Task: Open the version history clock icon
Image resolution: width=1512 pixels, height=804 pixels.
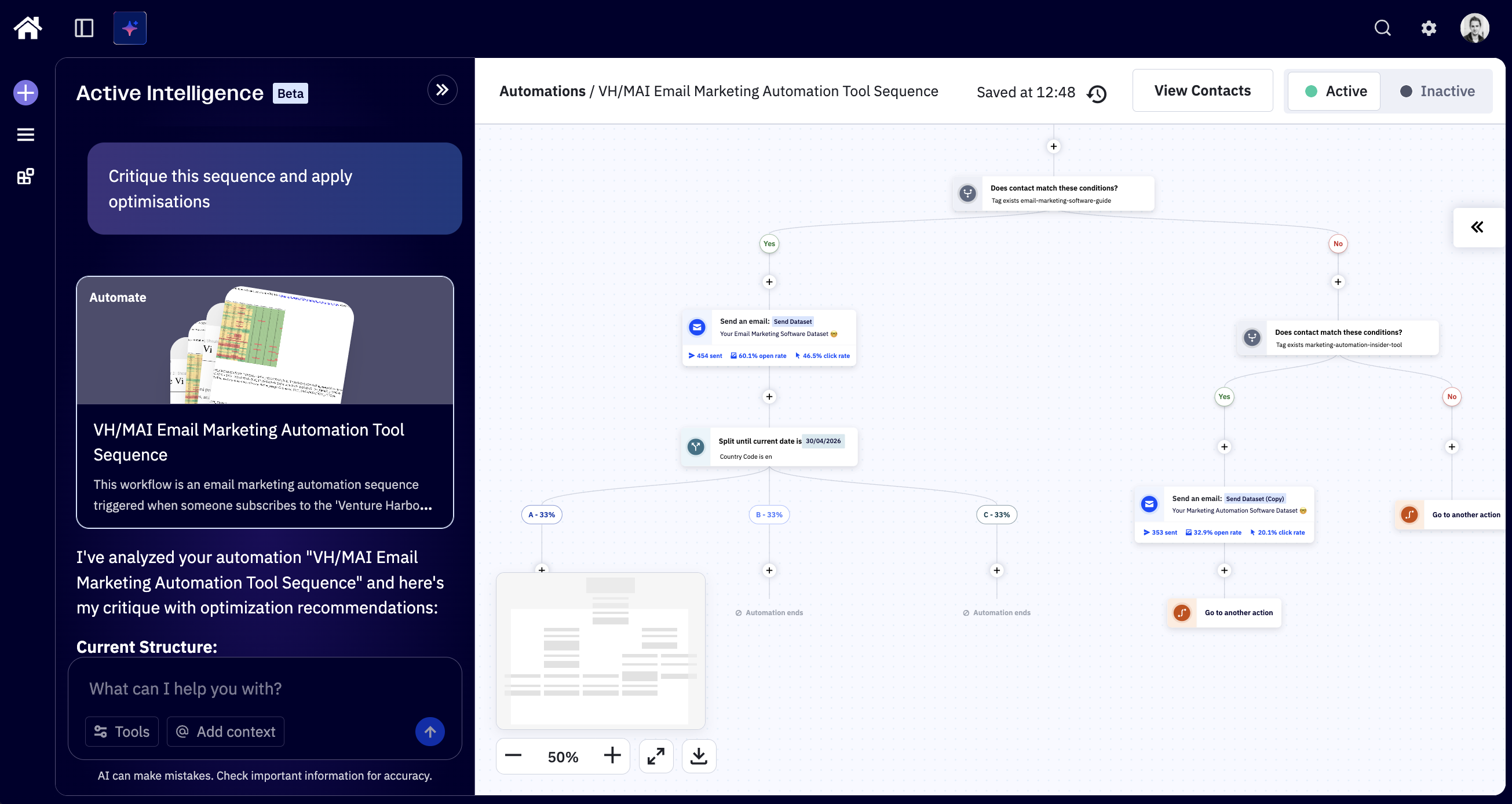Action: click(x=1097, y=93)
